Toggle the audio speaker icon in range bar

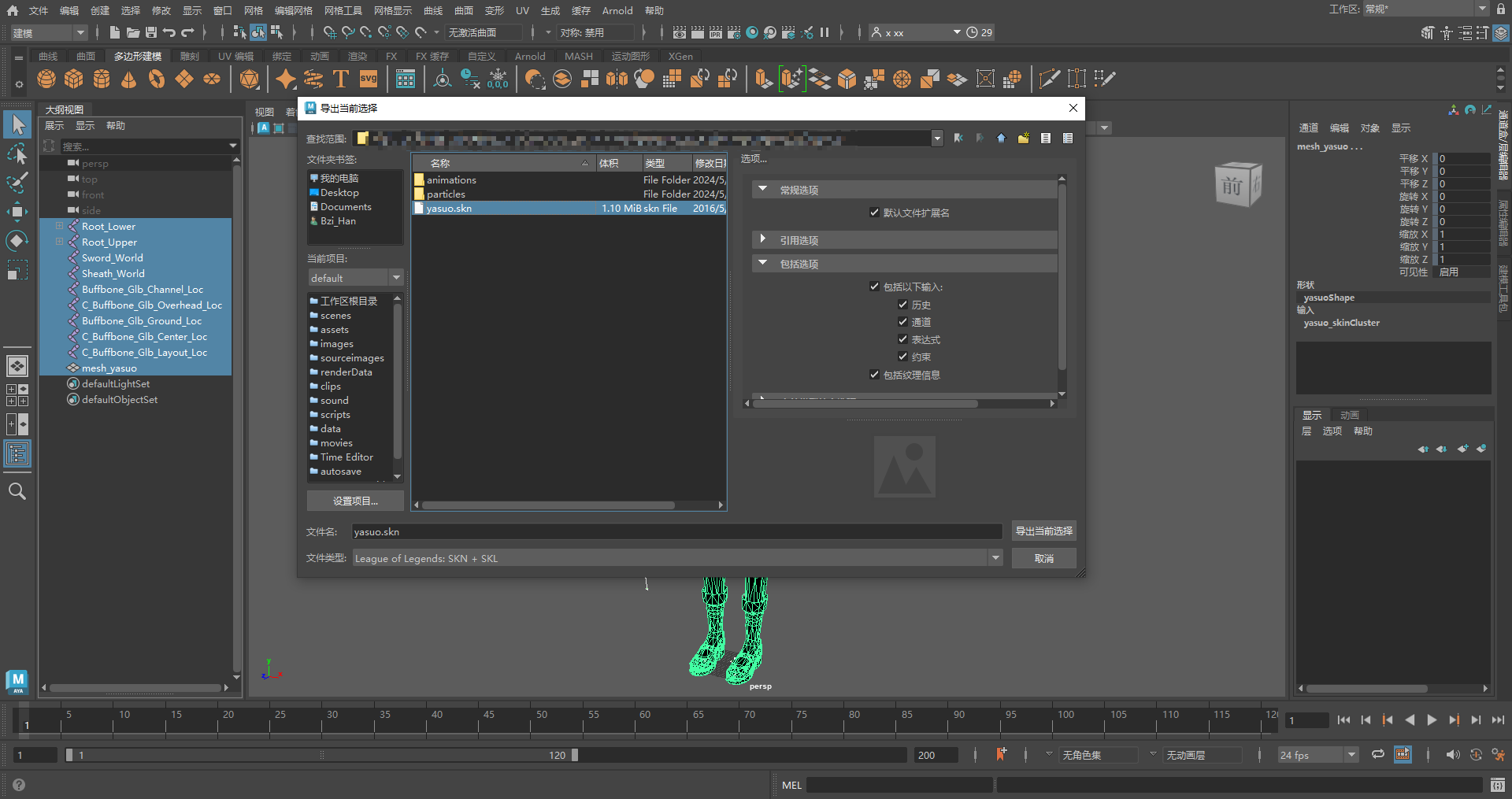tap(1453, 754)
